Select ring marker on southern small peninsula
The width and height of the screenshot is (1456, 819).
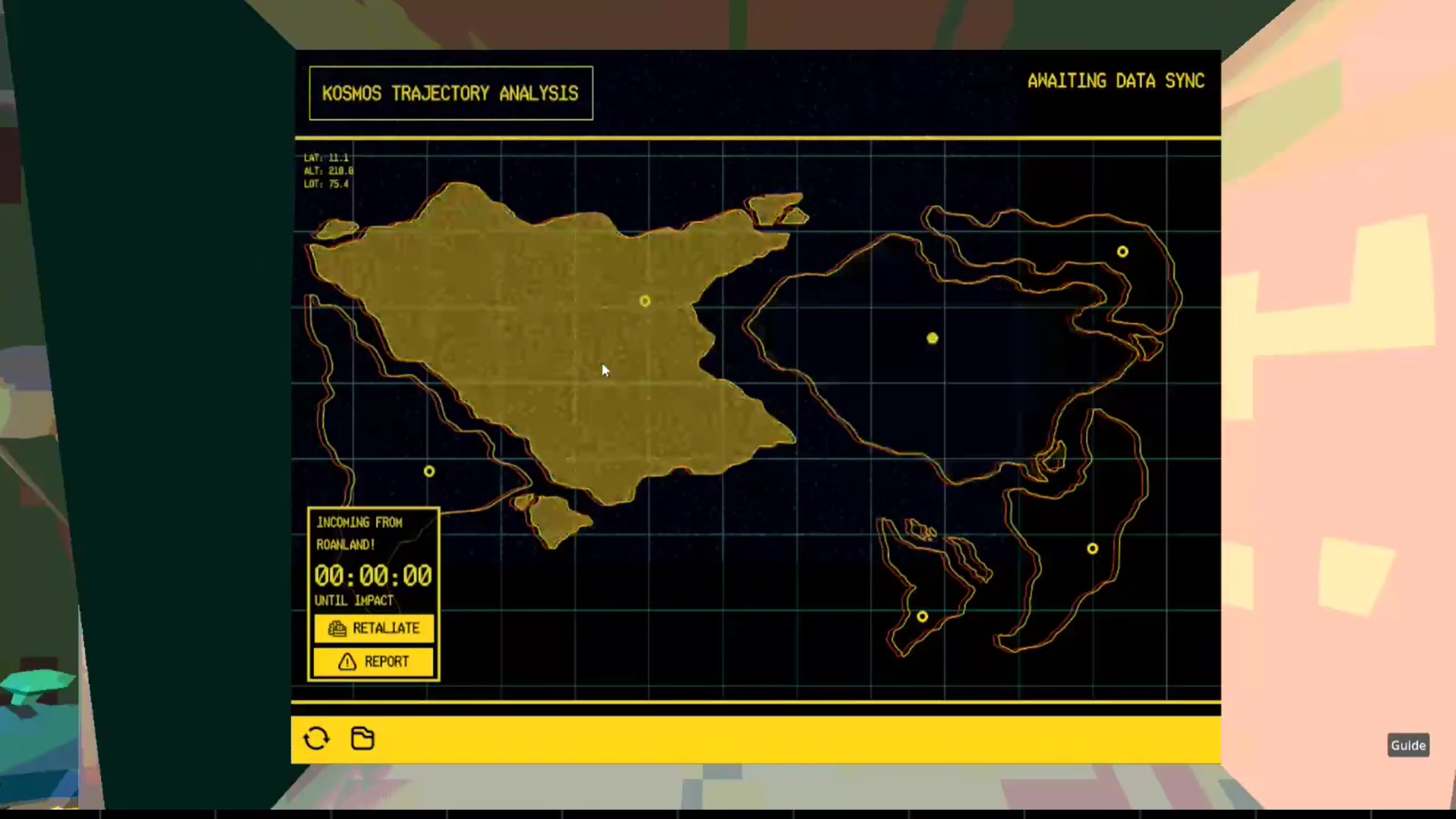coord(922,617)
